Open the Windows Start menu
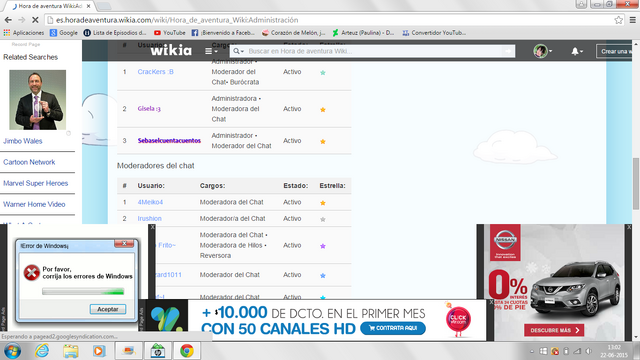Screen dimensions: 640x360 click(12, 351)
